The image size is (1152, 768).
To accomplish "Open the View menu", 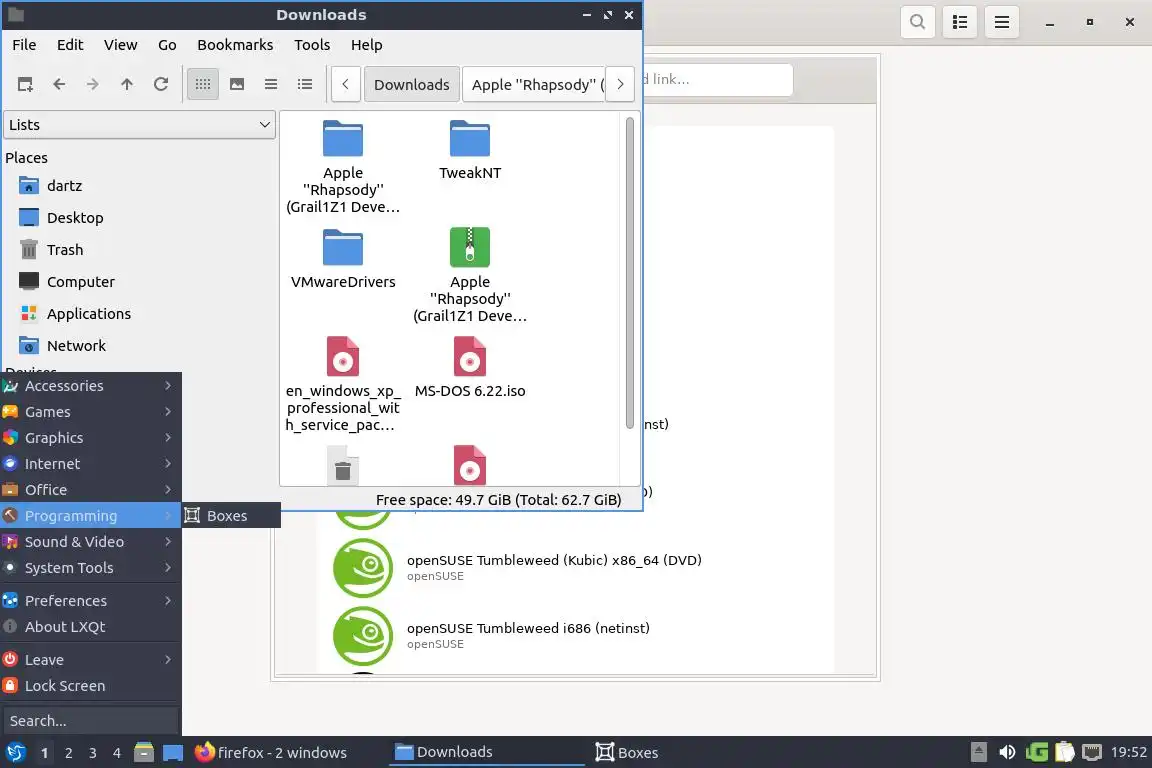I will (x=120, y=45).
